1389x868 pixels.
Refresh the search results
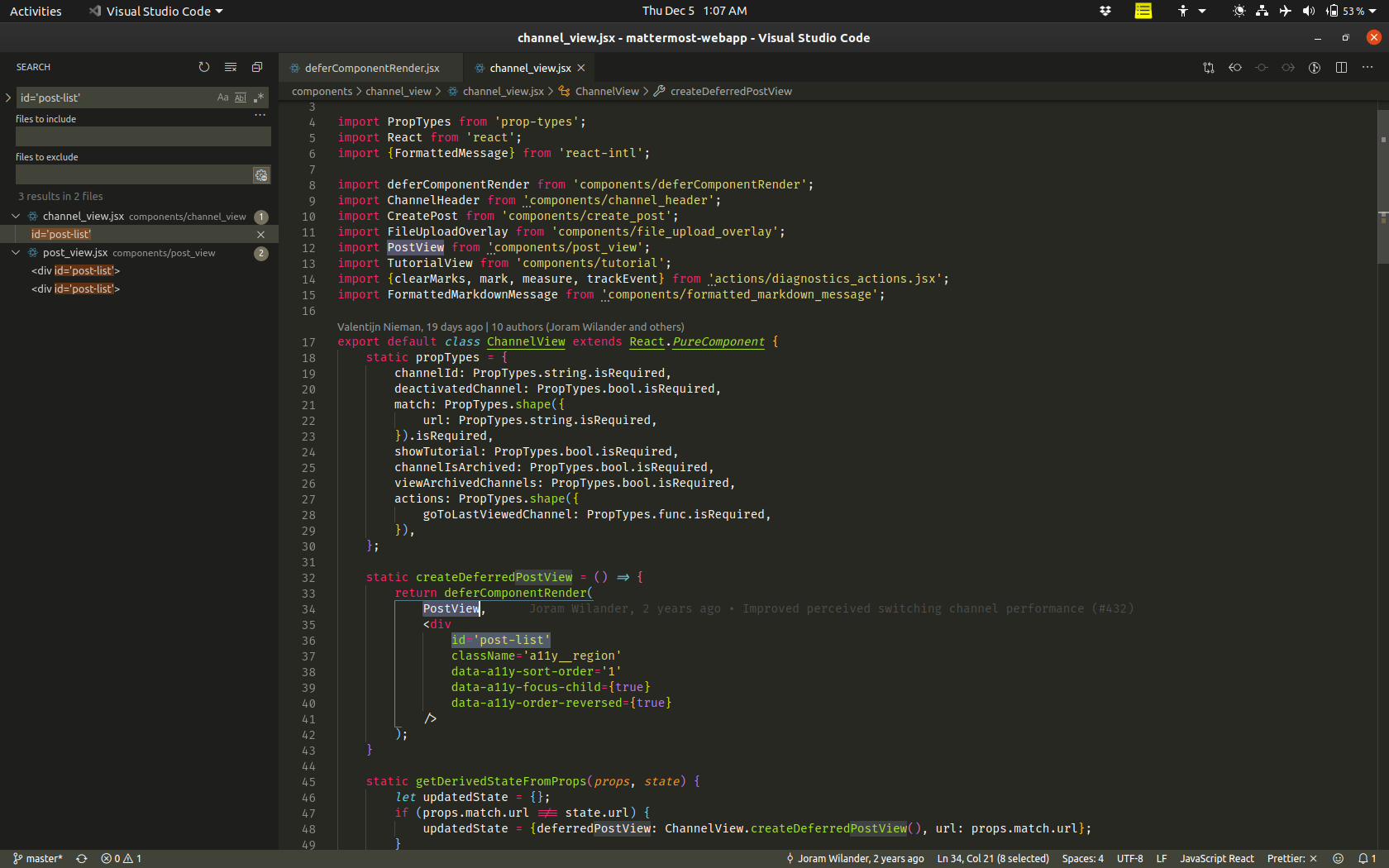[204, 67]
